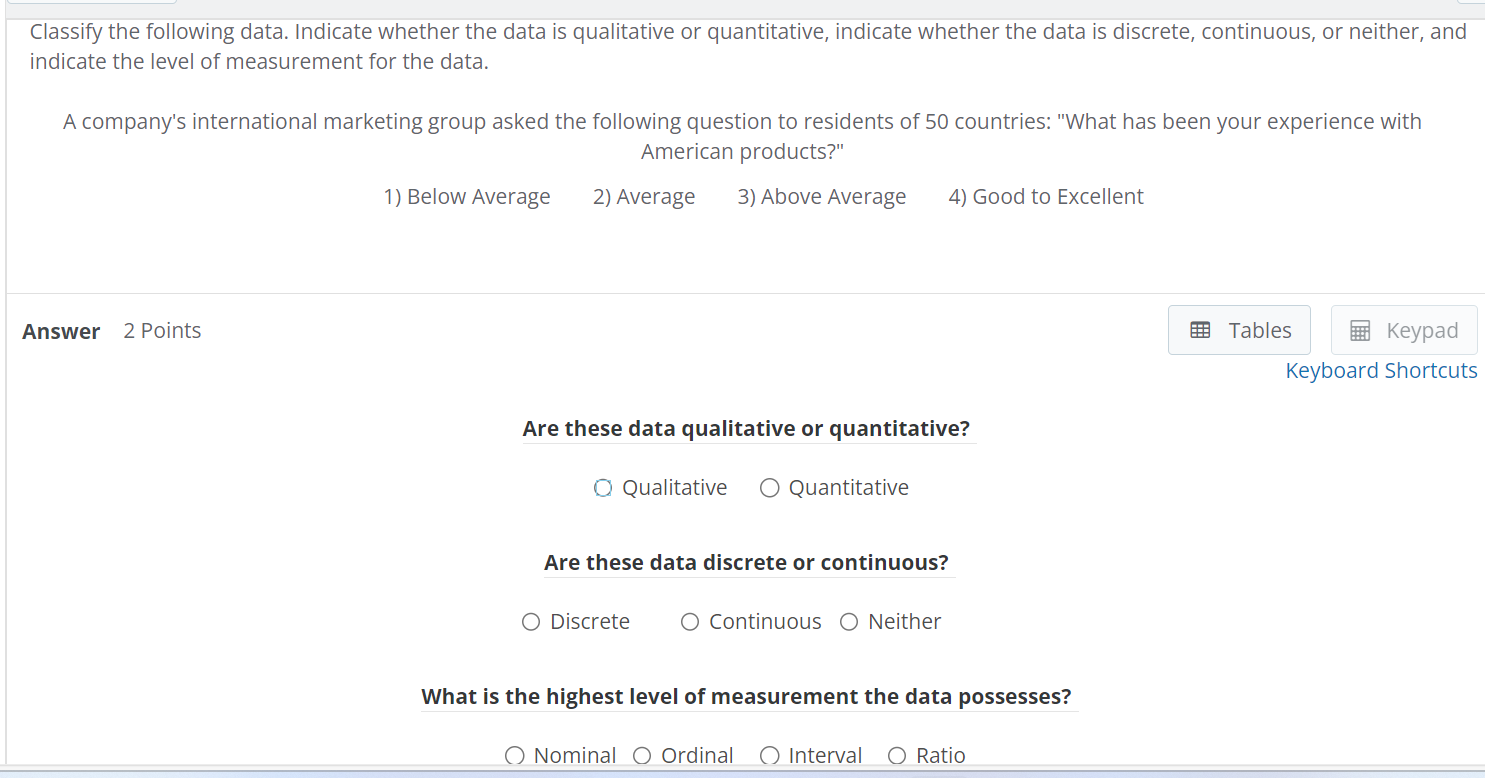The width and height of the screenshot is (1485, 778).
Task: Pick Interval as level of measurement
Action: (x=769, y=755)
